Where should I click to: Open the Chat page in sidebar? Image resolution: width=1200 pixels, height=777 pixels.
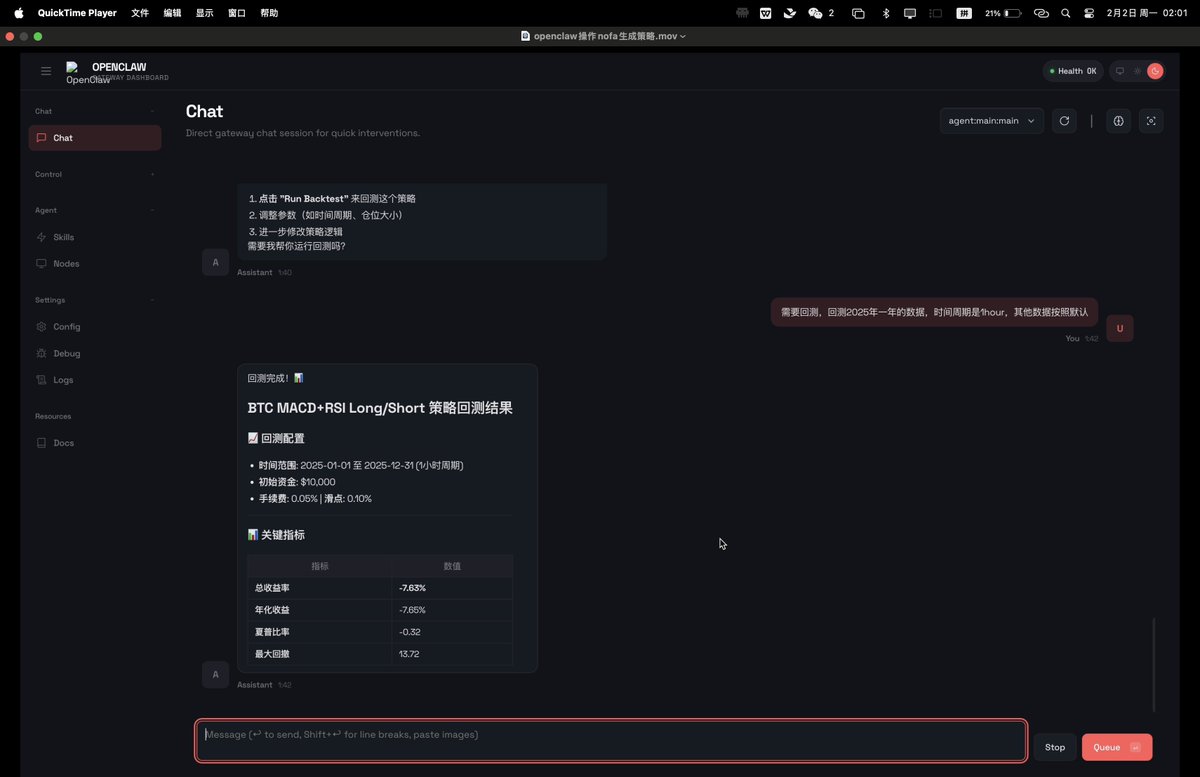[x=95, y=138]
